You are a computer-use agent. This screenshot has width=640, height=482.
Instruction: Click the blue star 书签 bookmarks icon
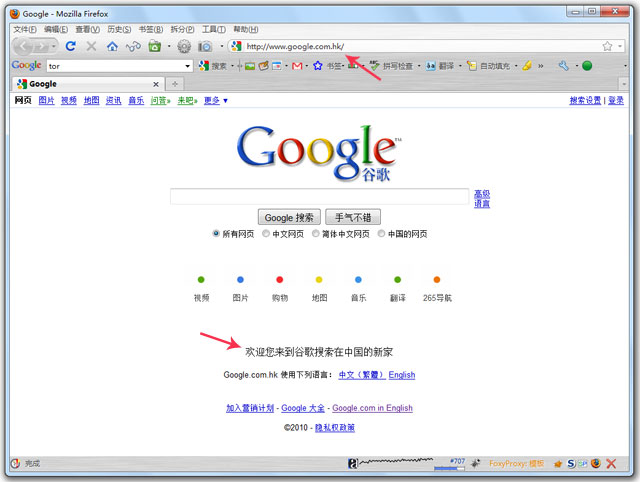click(318, 66)
